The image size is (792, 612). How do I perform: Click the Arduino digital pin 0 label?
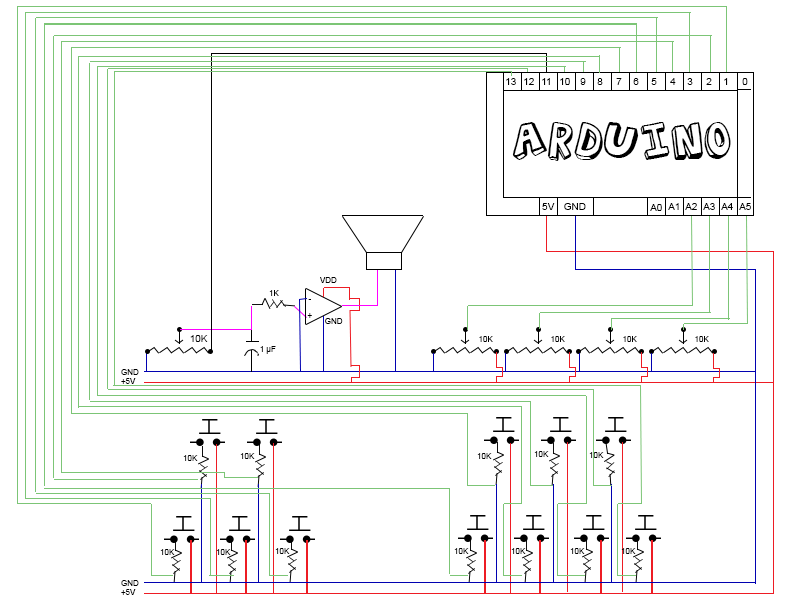point(745,81)
